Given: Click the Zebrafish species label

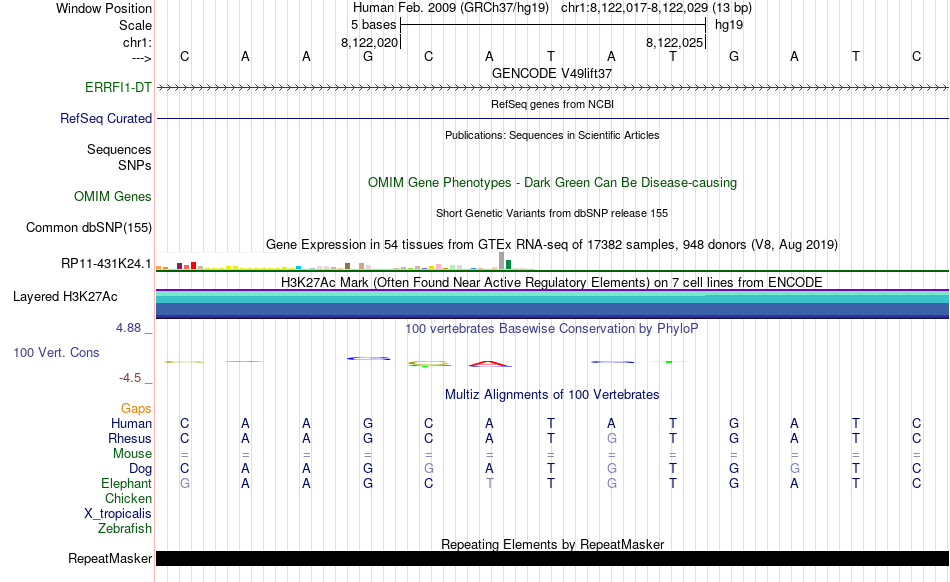Looking at the screenshot, I should tap(125, 528).
